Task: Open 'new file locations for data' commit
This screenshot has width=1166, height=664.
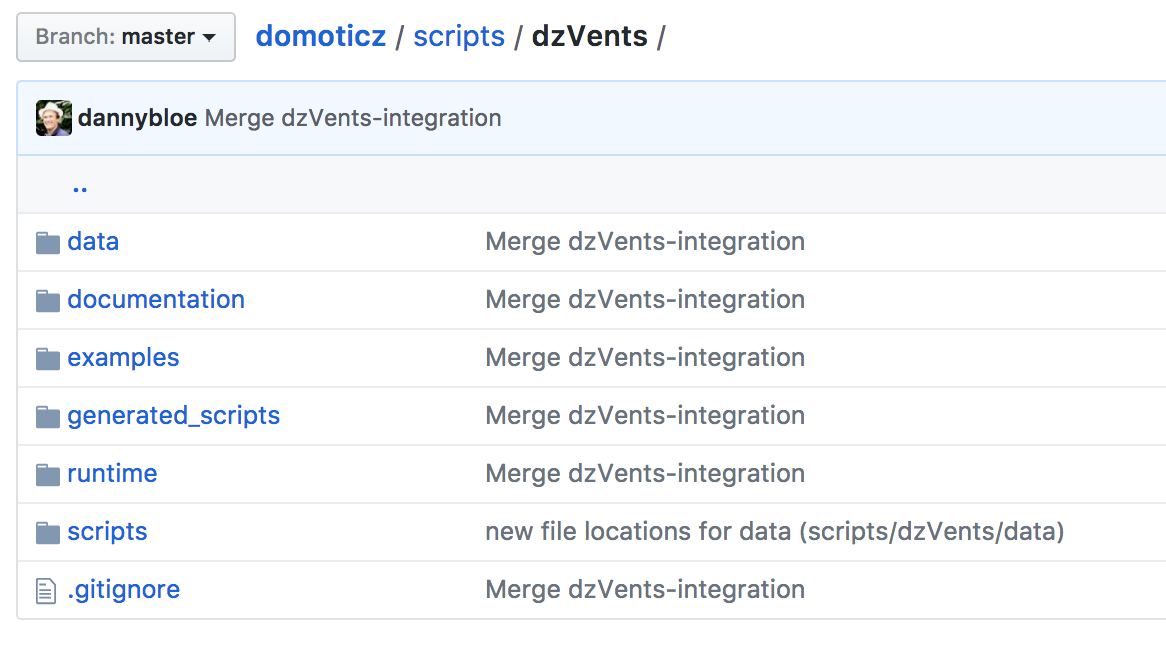Action: coord(774,532)
